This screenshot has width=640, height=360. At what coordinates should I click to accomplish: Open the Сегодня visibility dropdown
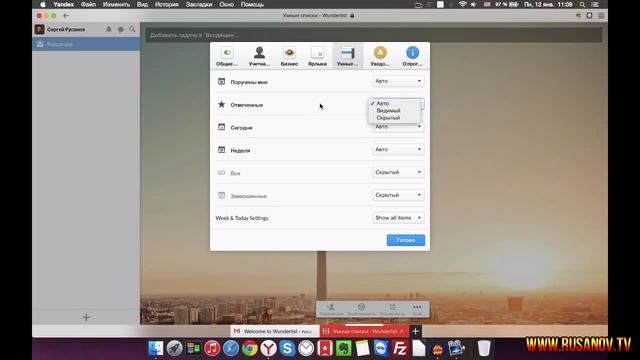pos(398,127)
